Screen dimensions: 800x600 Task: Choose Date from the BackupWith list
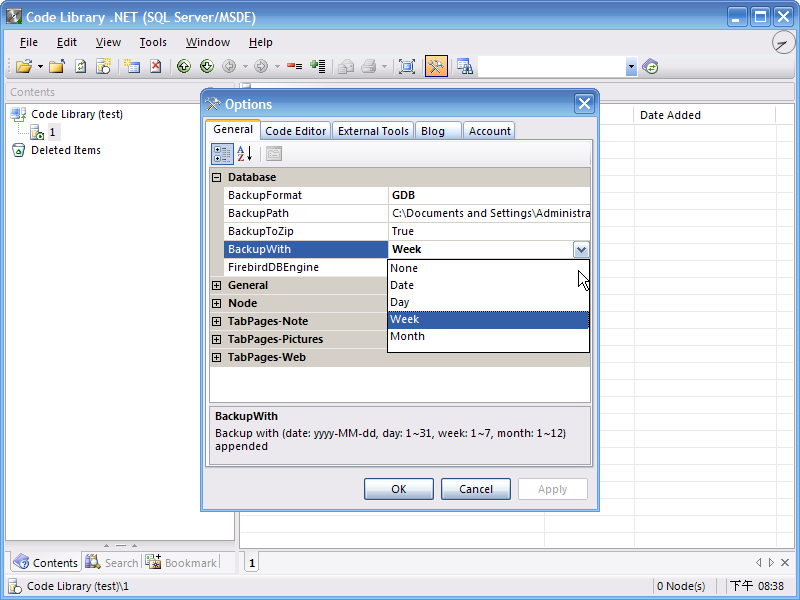pyautogui.click(x=488, y=285)
